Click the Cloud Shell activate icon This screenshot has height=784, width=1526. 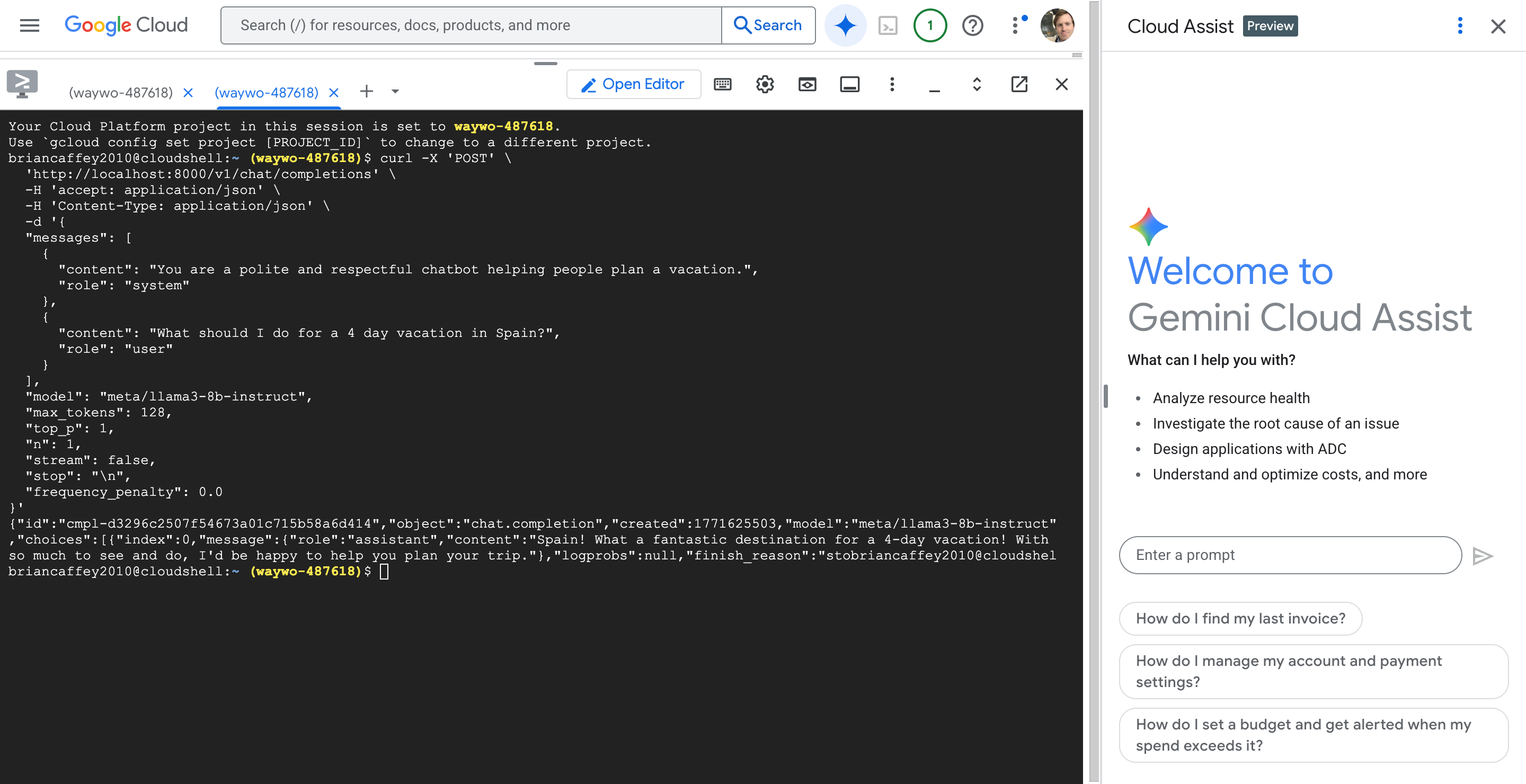coord(888,25)
